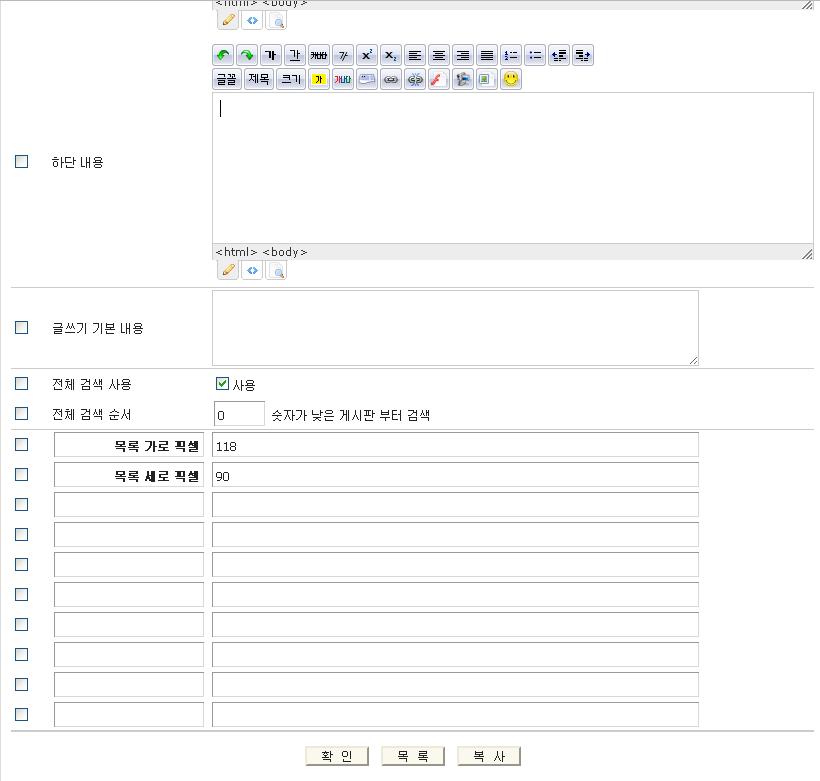820x781 pixels.
Task: Click the green Undo arrow icon
Action: pyautogui.click(x=223, y=55)
